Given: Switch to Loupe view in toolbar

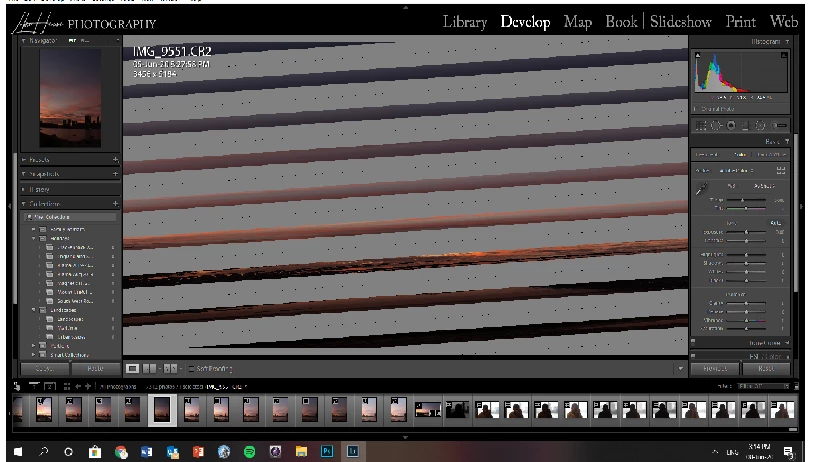Looking at the screenshot, I should (132, 369).
